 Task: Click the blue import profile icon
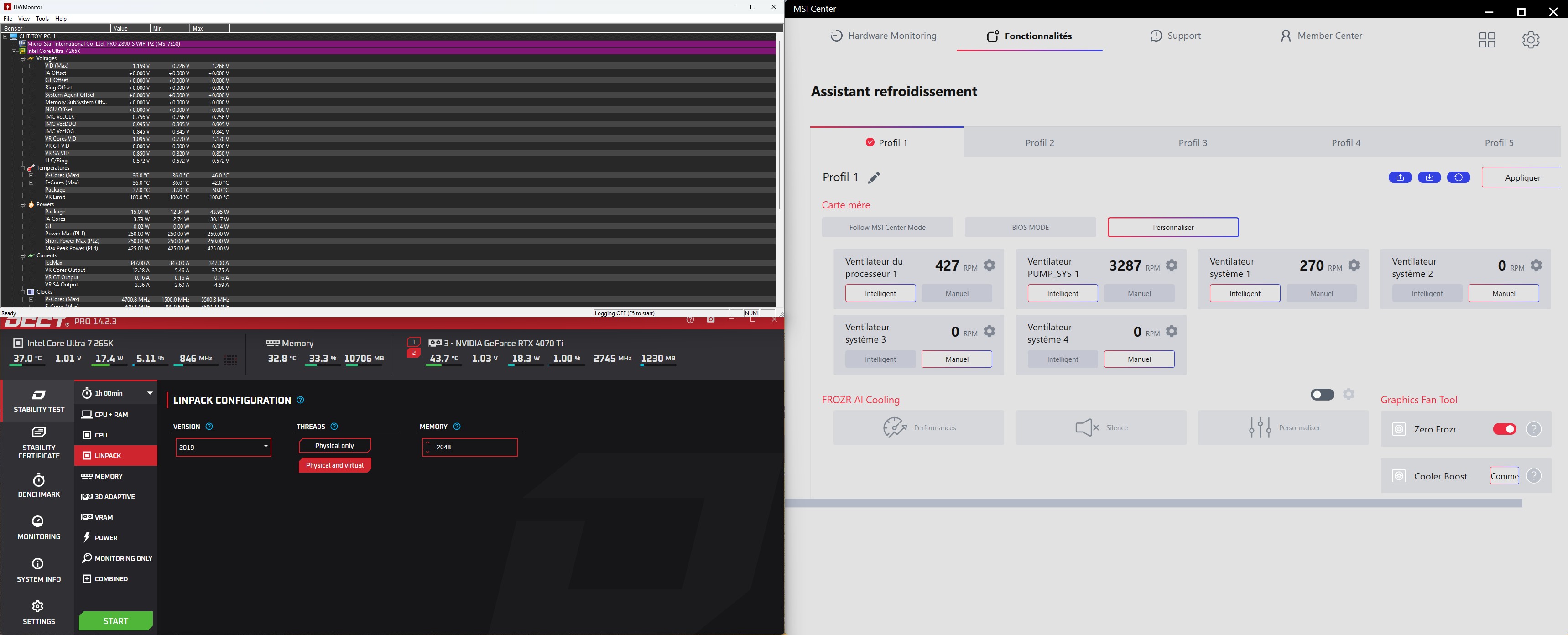(1429, 178)
